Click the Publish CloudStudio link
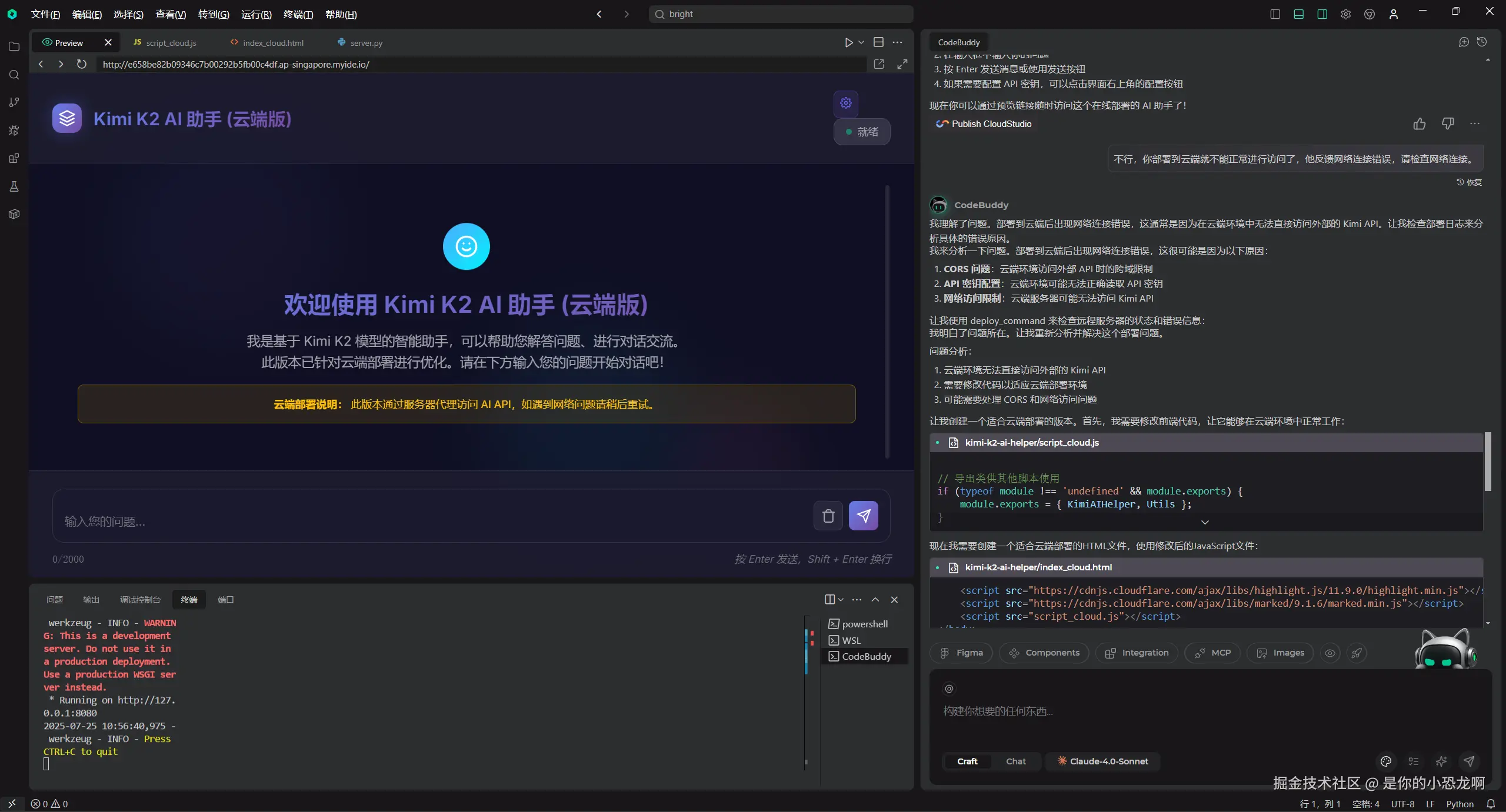This screenshot has height=812, width=1506. point(991,123)
